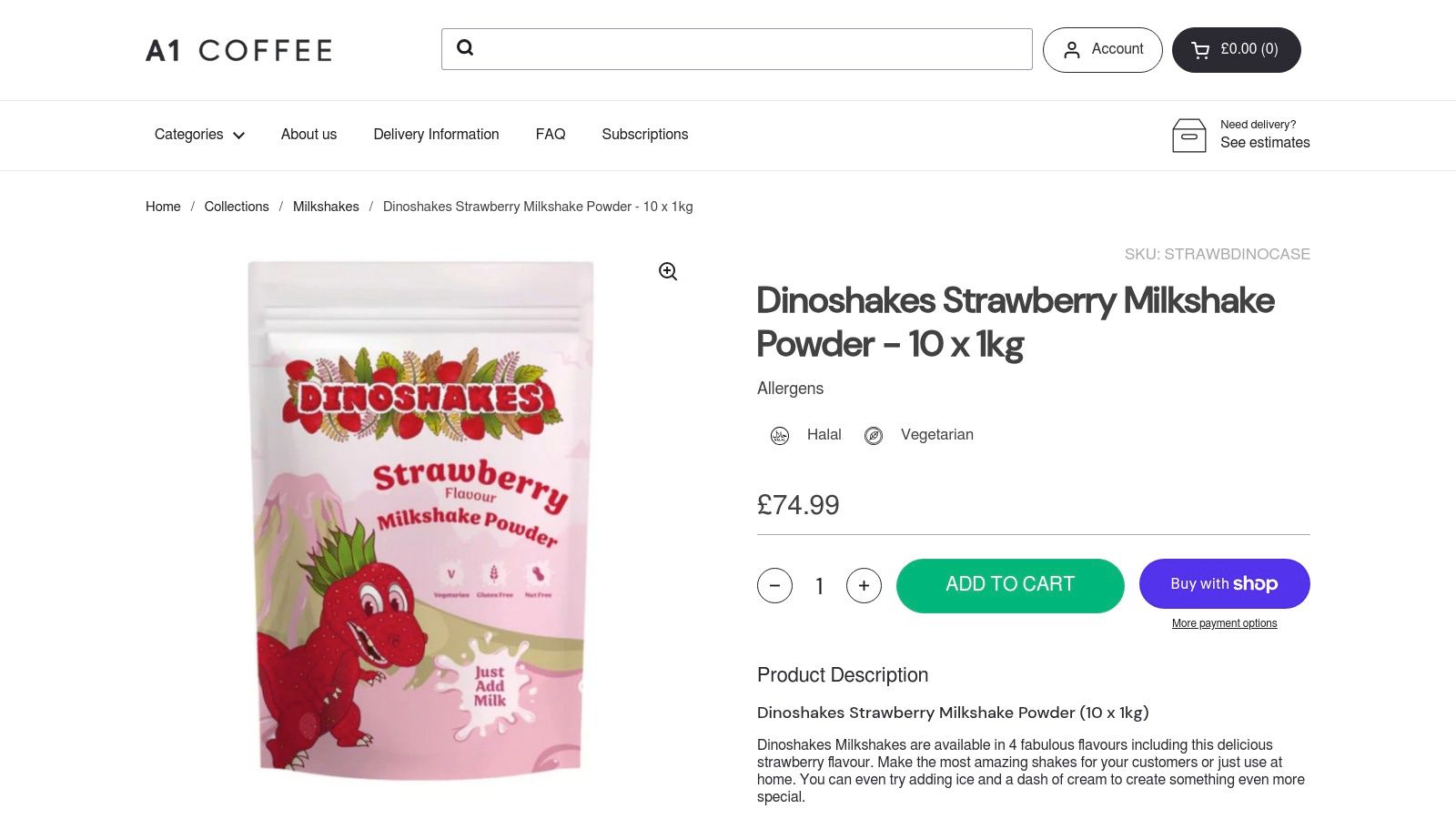Click the Vegetarian leaf icon

point(873,435)
